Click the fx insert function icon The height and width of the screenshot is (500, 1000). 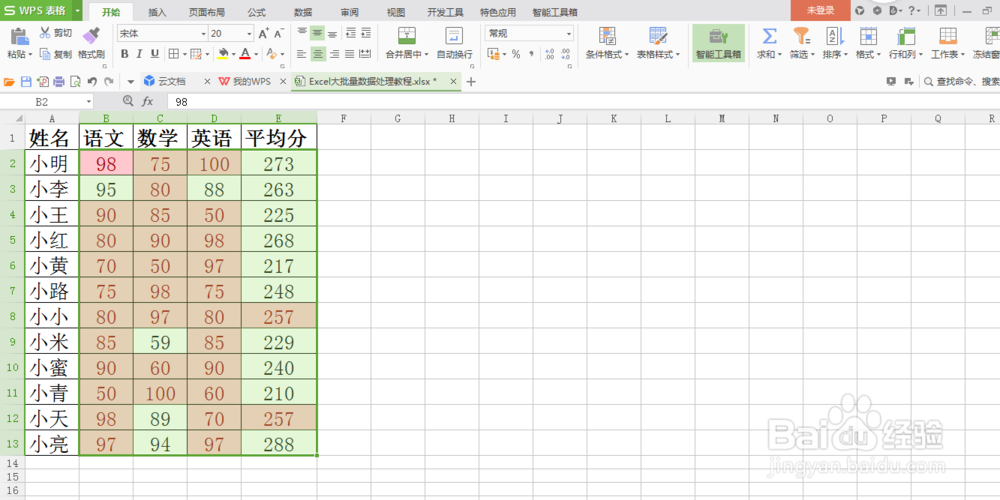tap(147, 101)
